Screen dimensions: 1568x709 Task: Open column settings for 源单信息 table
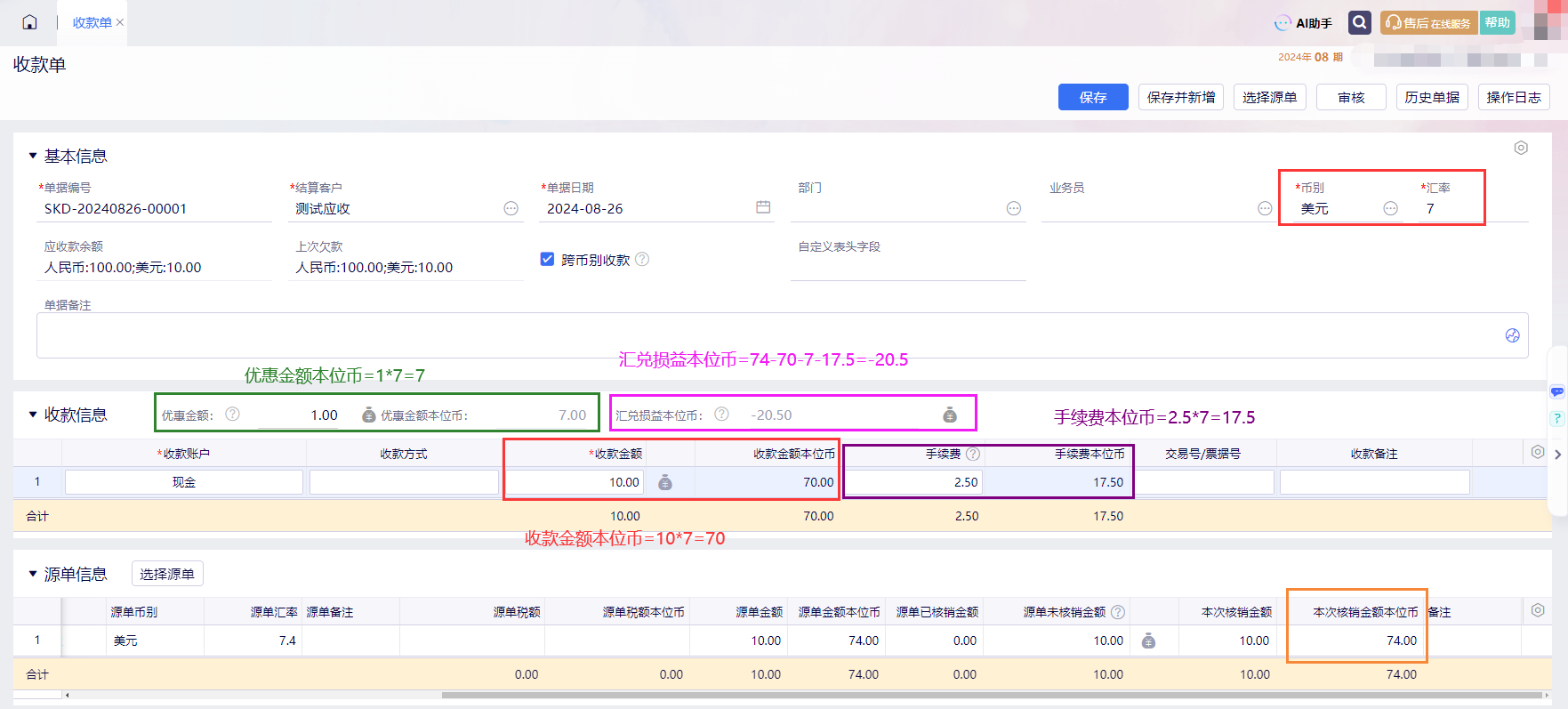[1538, 610]
